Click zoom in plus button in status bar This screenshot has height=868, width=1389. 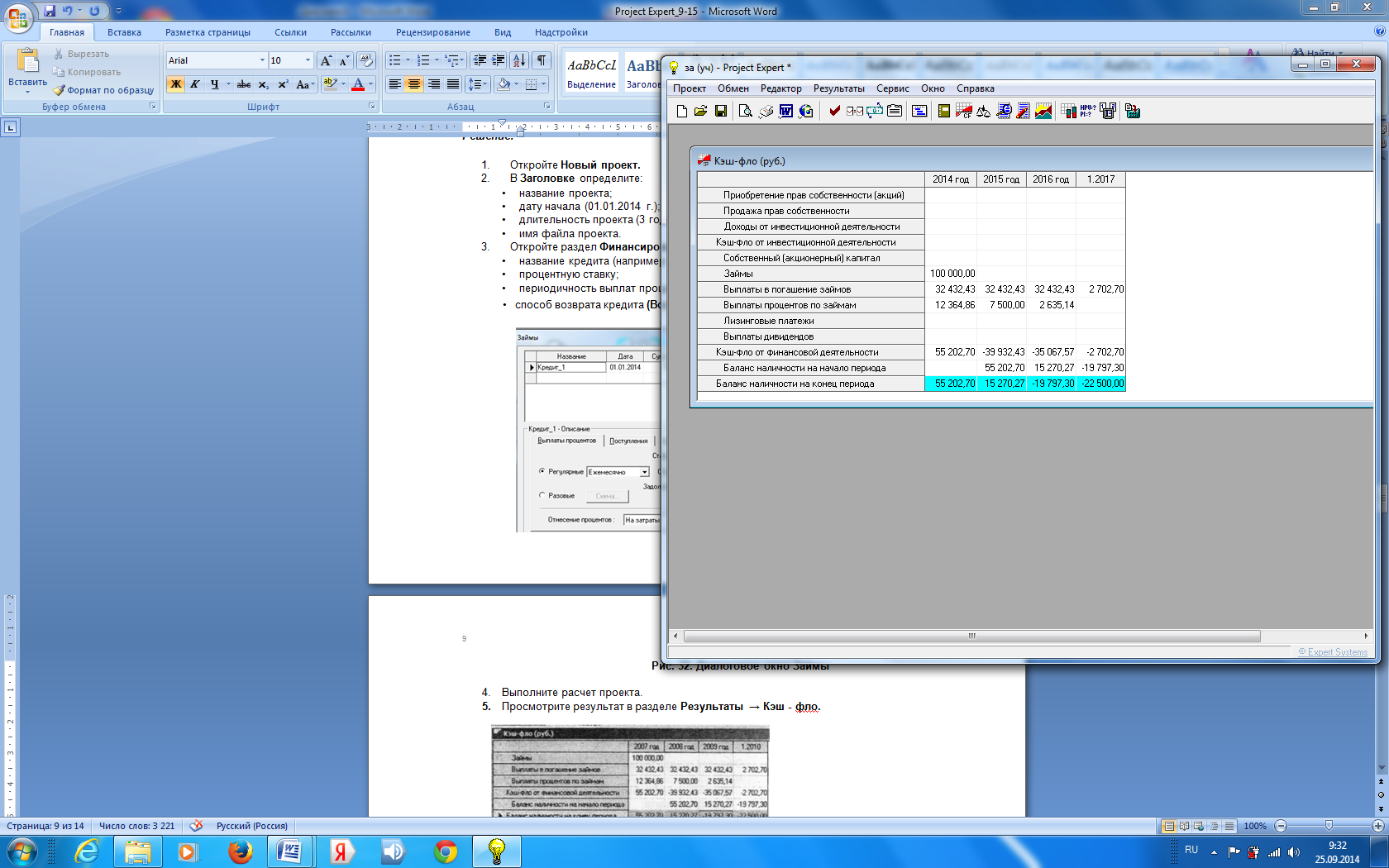pyautogui.click(x=1377, y=826)
